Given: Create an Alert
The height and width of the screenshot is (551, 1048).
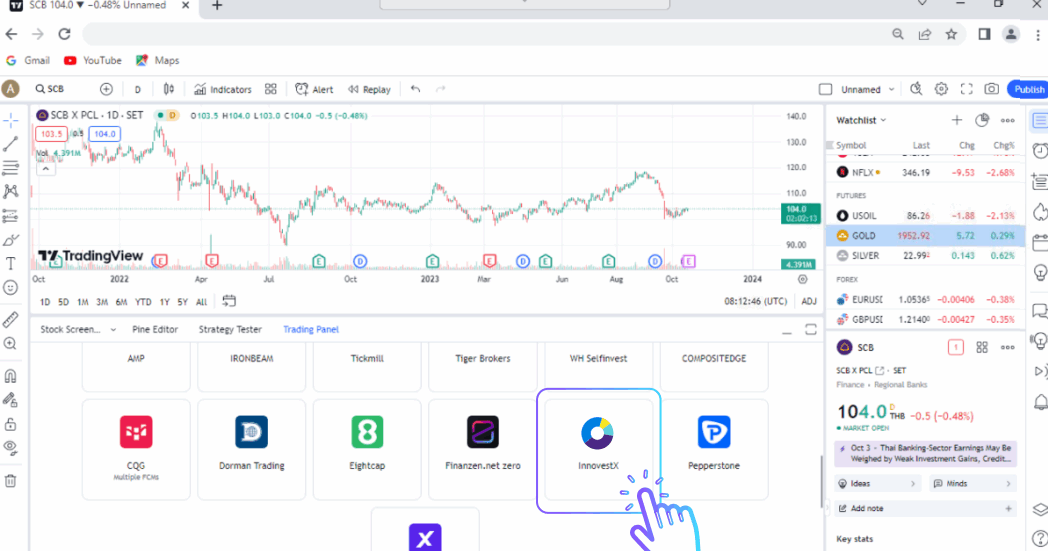Looking at the screenshot, I should tap(314, 89).
